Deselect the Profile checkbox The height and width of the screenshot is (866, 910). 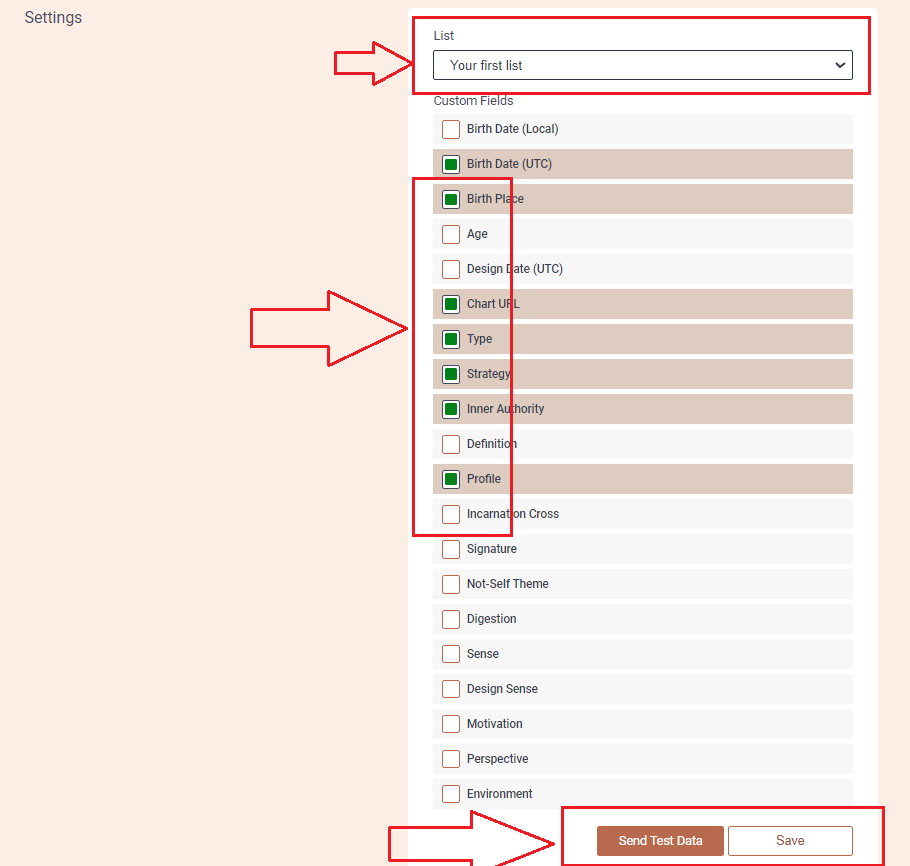point(451,479)
